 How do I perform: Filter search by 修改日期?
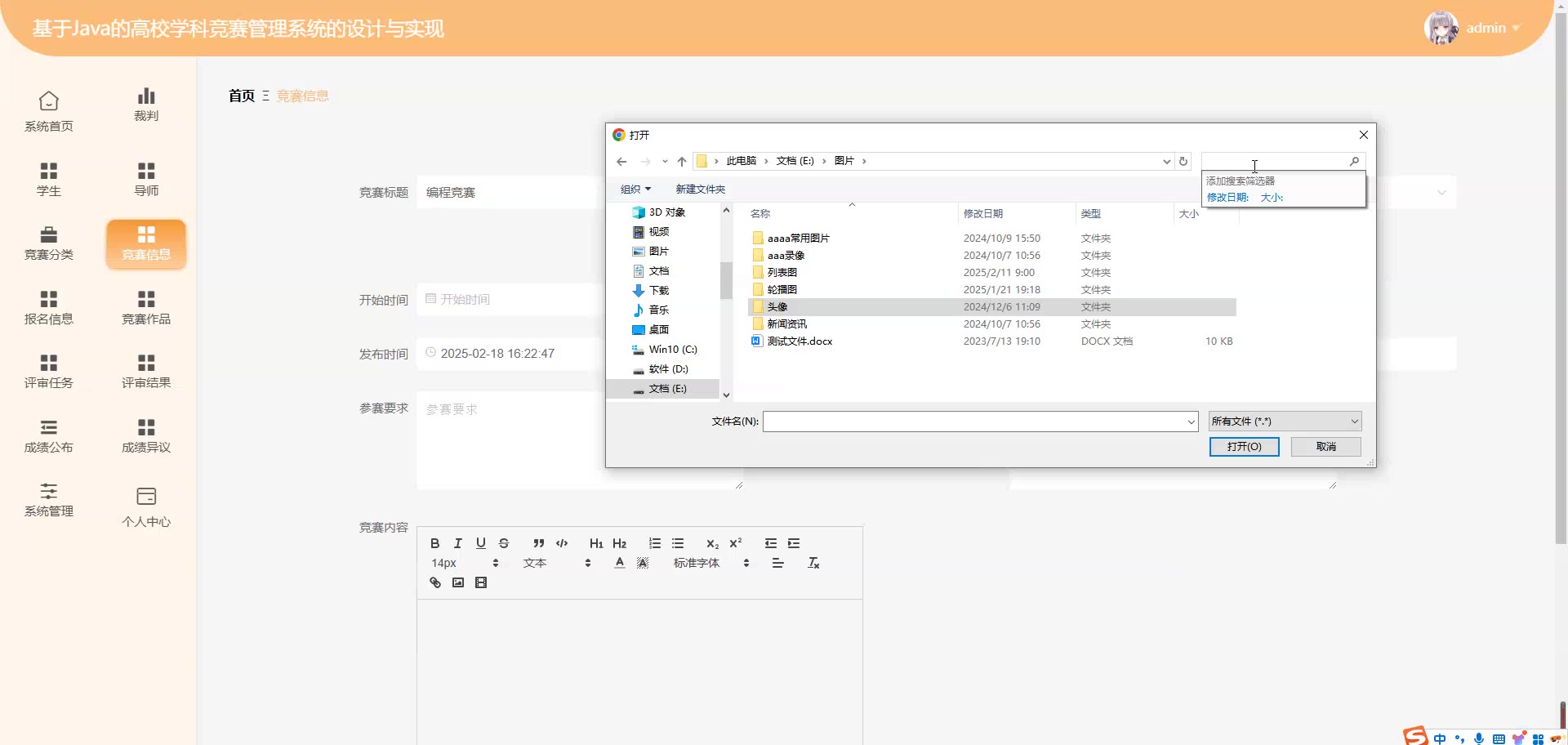[1227, 198]
